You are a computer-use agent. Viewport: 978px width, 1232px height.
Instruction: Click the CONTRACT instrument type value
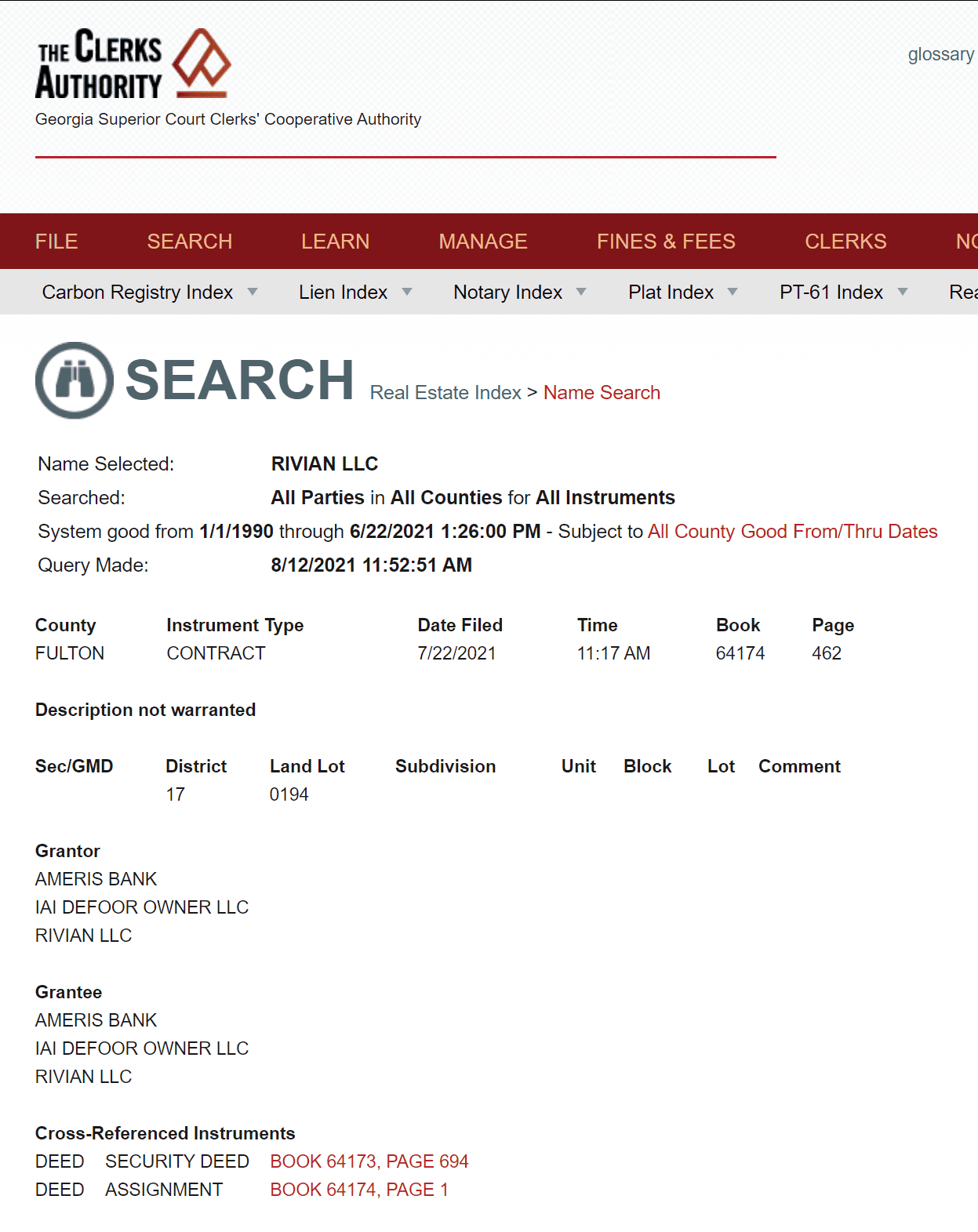click(216, 653)
